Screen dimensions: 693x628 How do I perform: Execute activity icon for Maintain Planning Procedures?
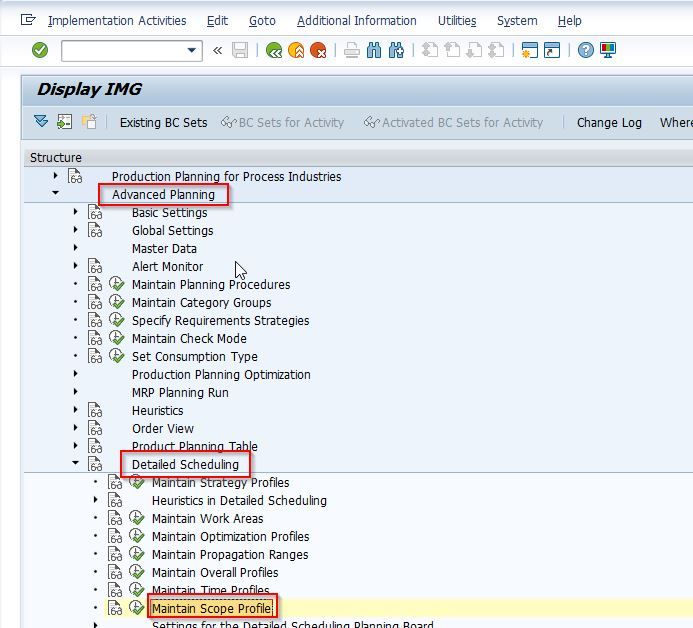click(x=117, y=284)
